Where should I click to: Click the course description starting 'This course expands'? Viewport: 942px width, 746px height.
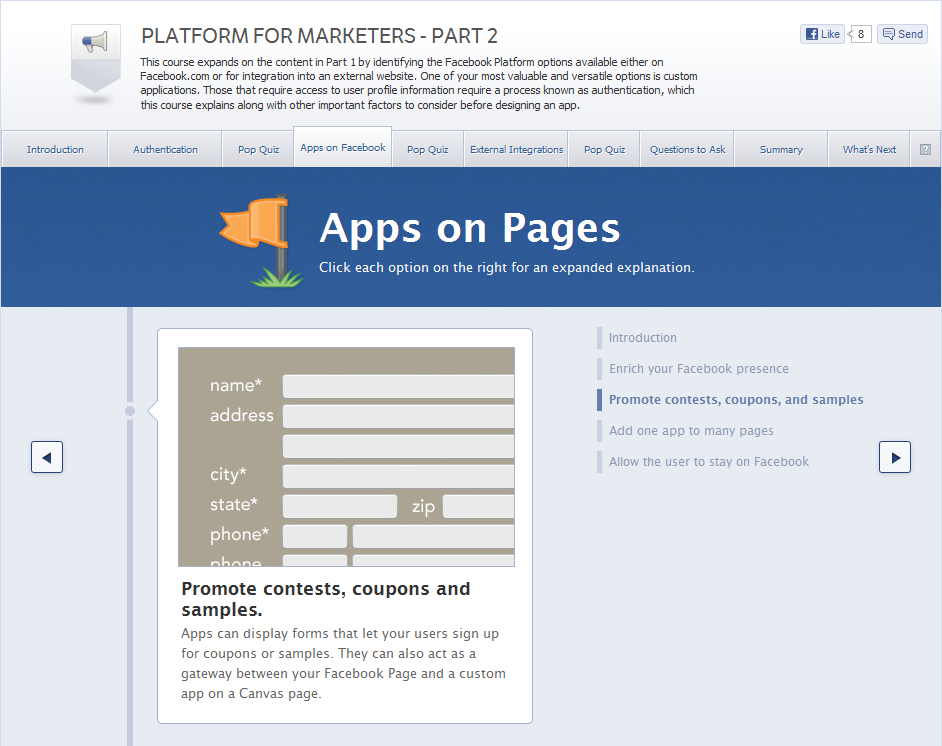tap(419, 83)
